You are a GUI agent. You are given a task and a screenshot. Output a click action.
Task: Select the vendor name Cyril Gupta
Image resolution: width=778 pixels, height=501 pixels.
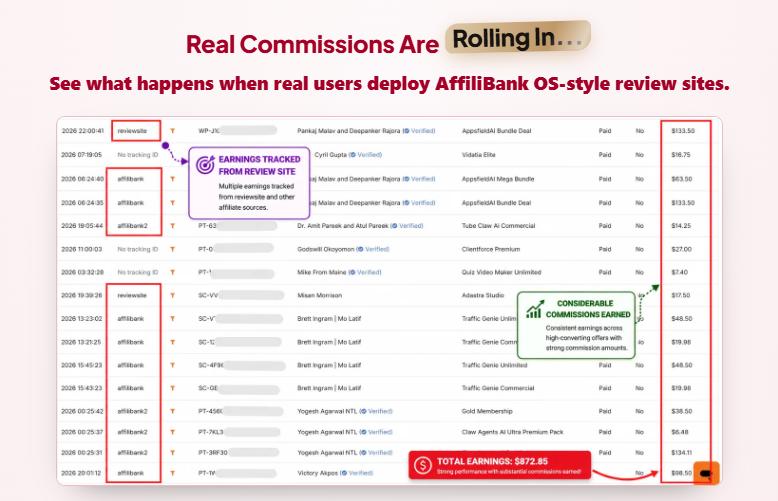pyautogui.click(x=330, y=155)
